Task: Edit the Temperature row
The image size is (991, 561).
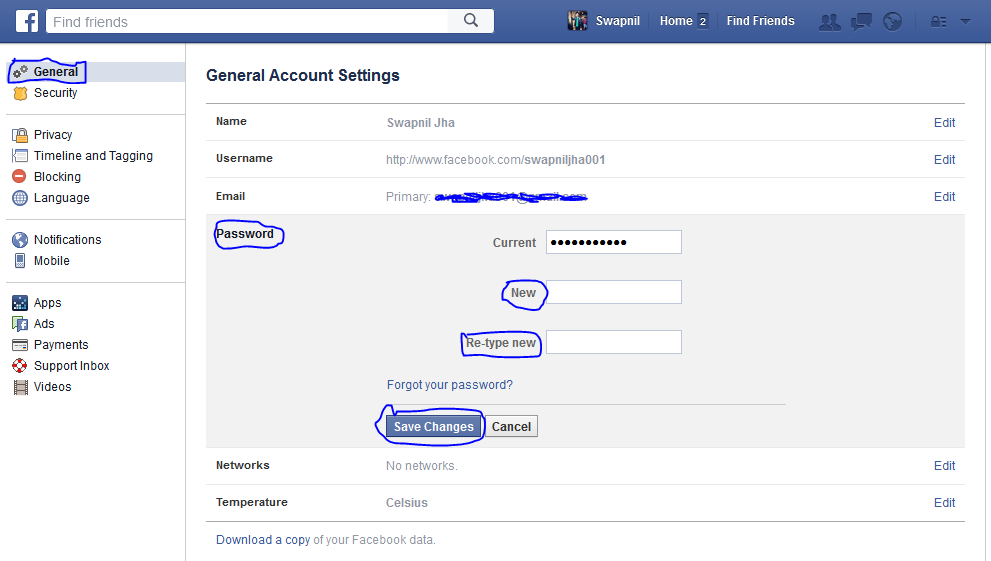Action: click(944, 502)
